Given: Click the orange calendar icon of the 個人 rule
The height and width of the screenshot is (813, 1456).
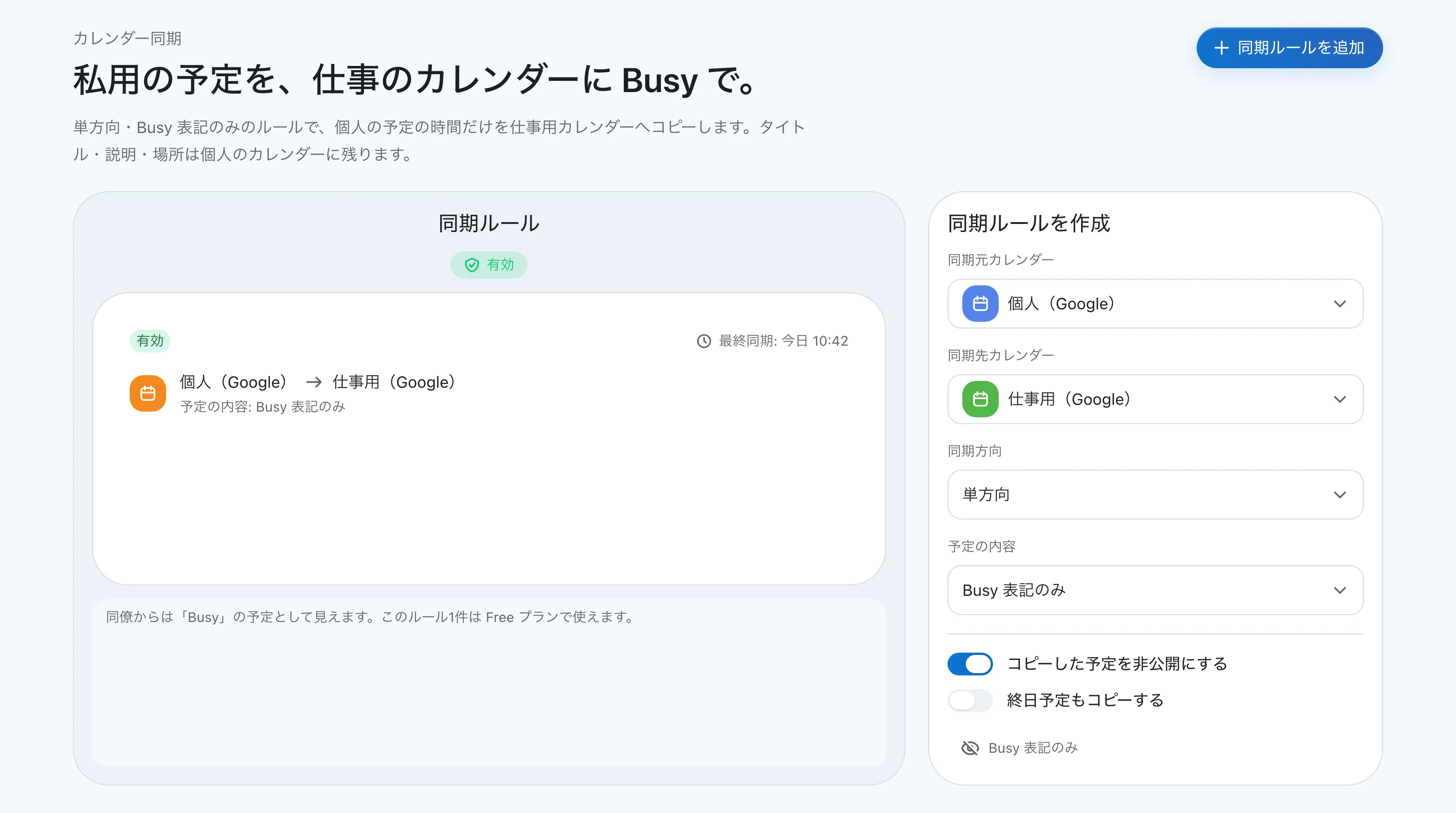Looking at the screenshot, I should pyautogui.click(x=147, y=393).
